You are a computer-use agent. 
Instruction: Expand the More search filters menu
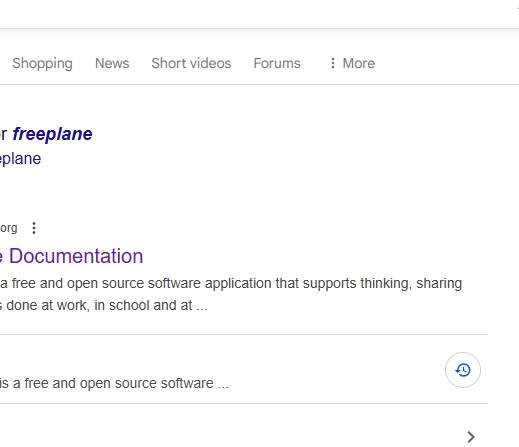[352, 63]
